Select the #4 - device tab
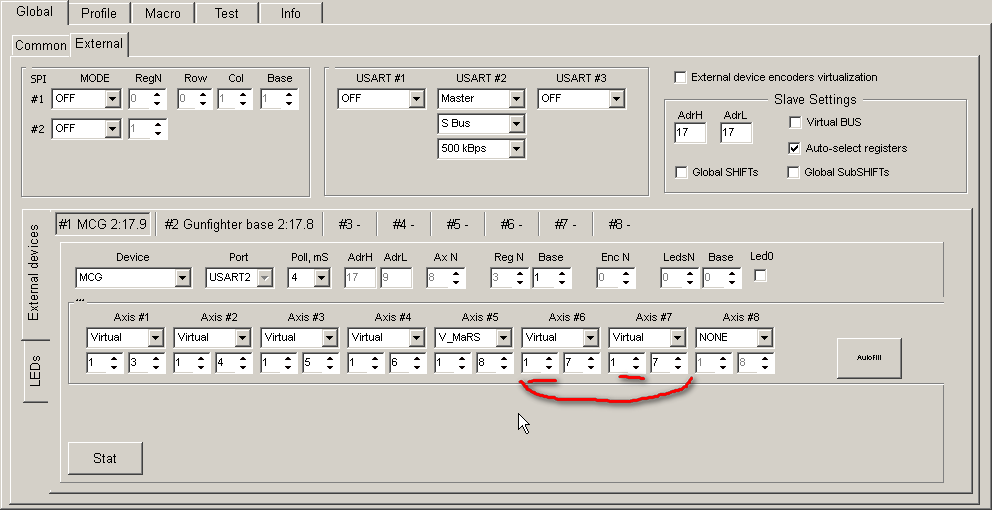The width and height of the screenshot is (992, 510). click(403, 224)
